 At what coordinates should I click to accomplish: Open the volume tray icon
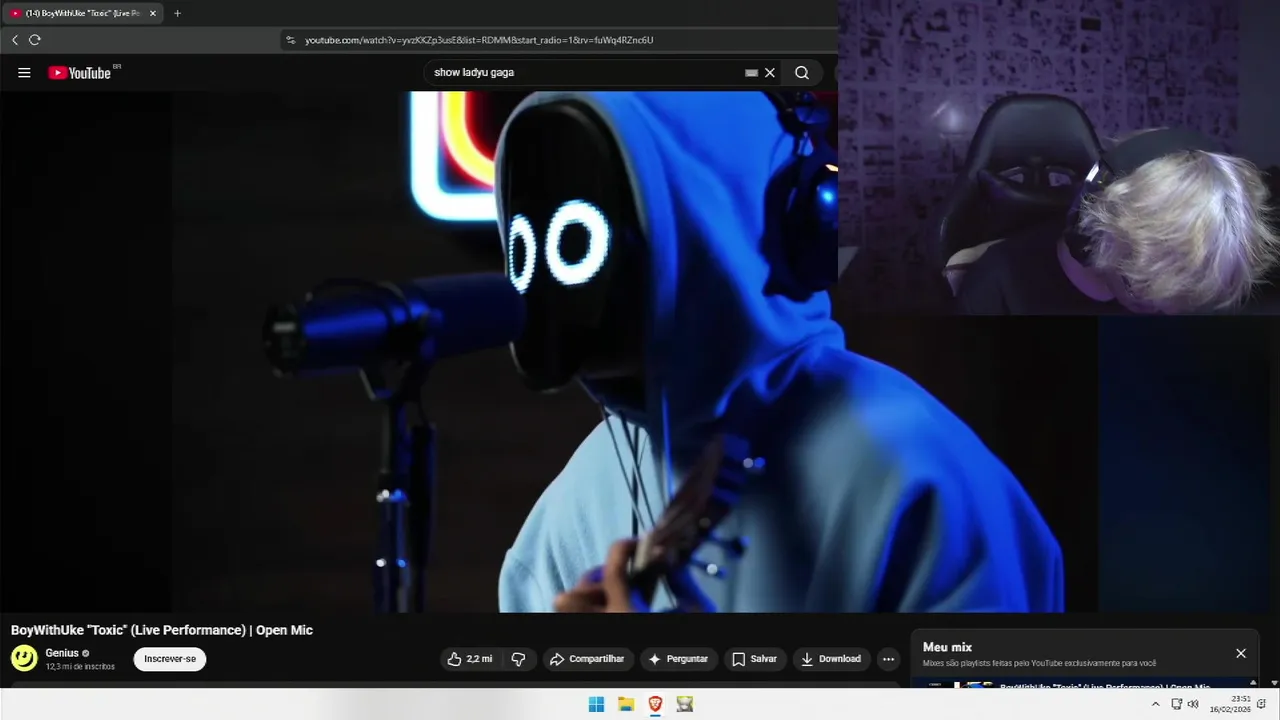[x=1193, y=704]
